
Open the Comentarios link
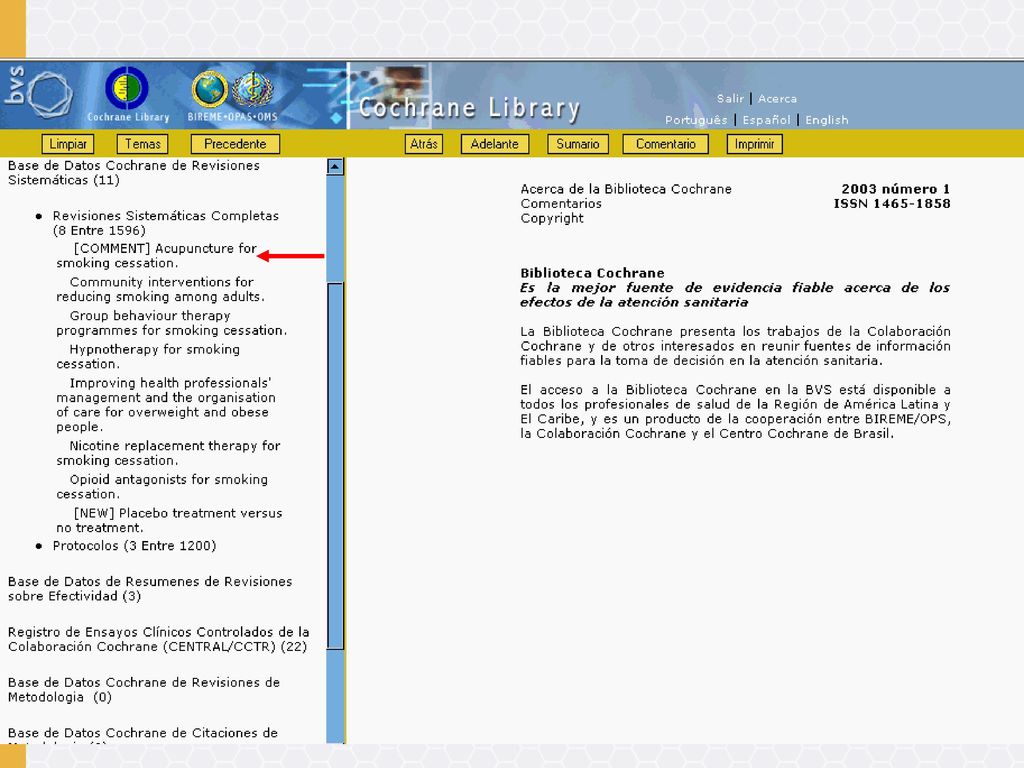click(561, 204)
